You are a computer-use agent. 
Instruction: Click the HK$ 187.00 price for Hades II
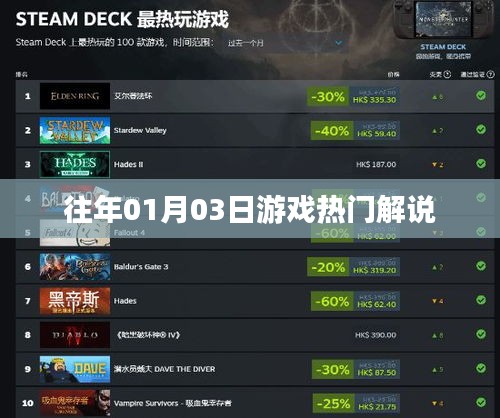pos(376,165)
